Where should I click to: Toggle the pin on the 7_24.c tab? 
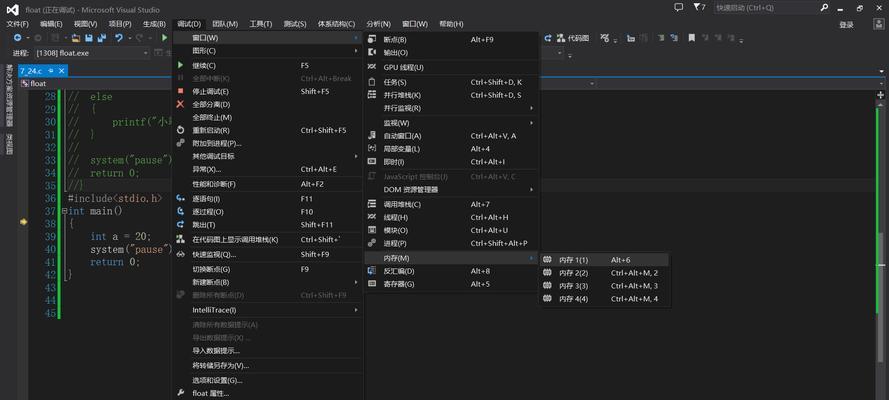click(x=50, y=71)
